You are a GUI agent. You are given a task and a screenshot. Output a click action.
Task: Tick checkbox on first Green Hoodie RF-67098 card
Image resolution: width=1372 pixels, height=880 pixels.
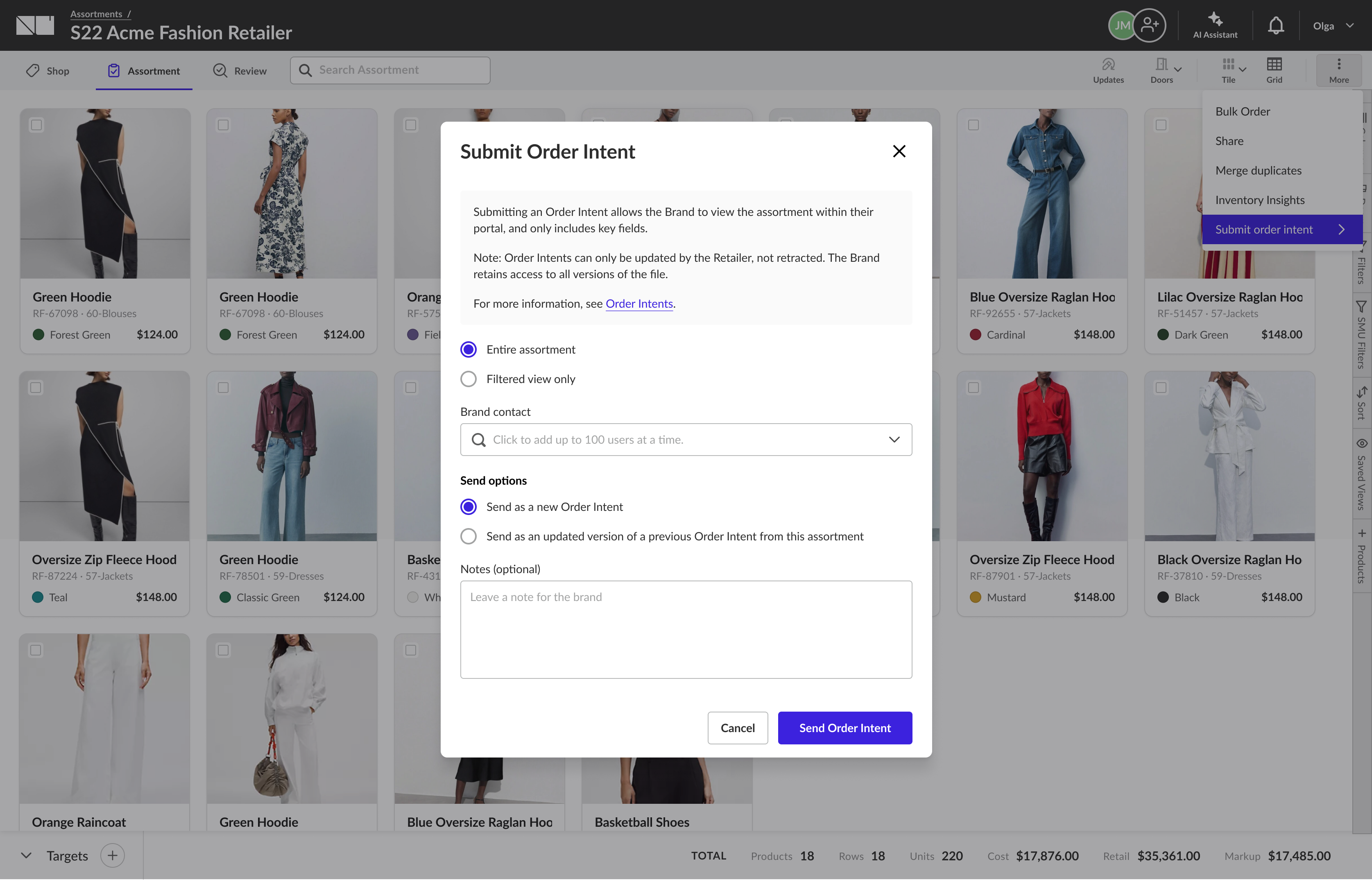36,125
